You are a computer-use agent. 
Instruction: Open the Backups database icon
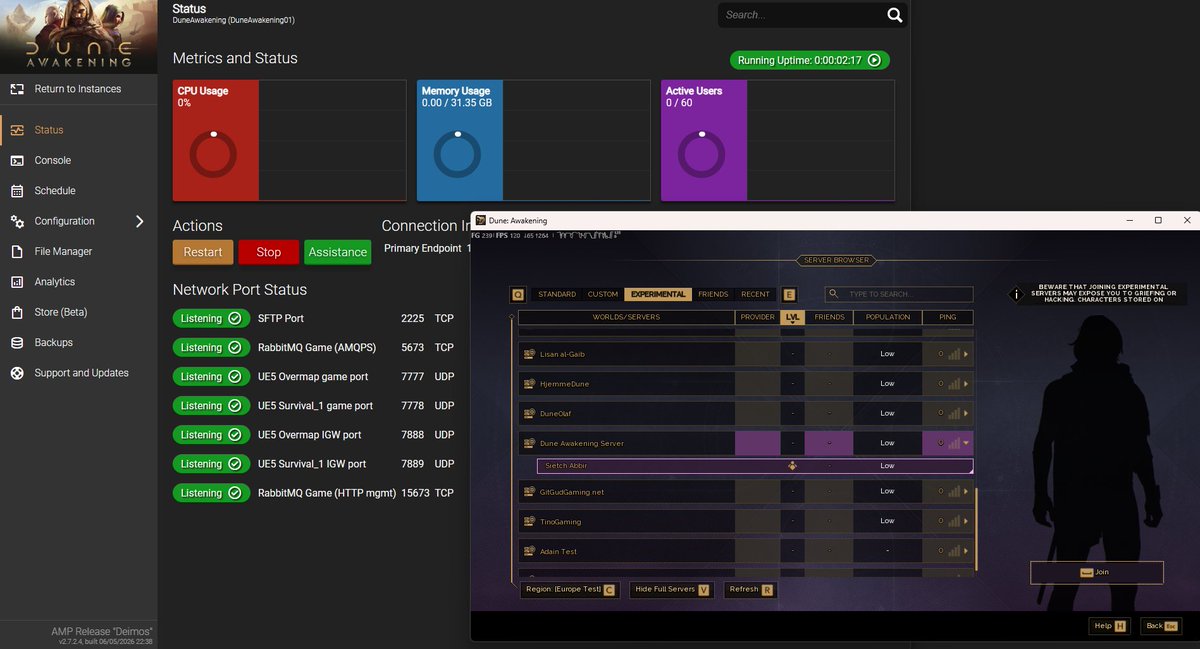point(16,343)
